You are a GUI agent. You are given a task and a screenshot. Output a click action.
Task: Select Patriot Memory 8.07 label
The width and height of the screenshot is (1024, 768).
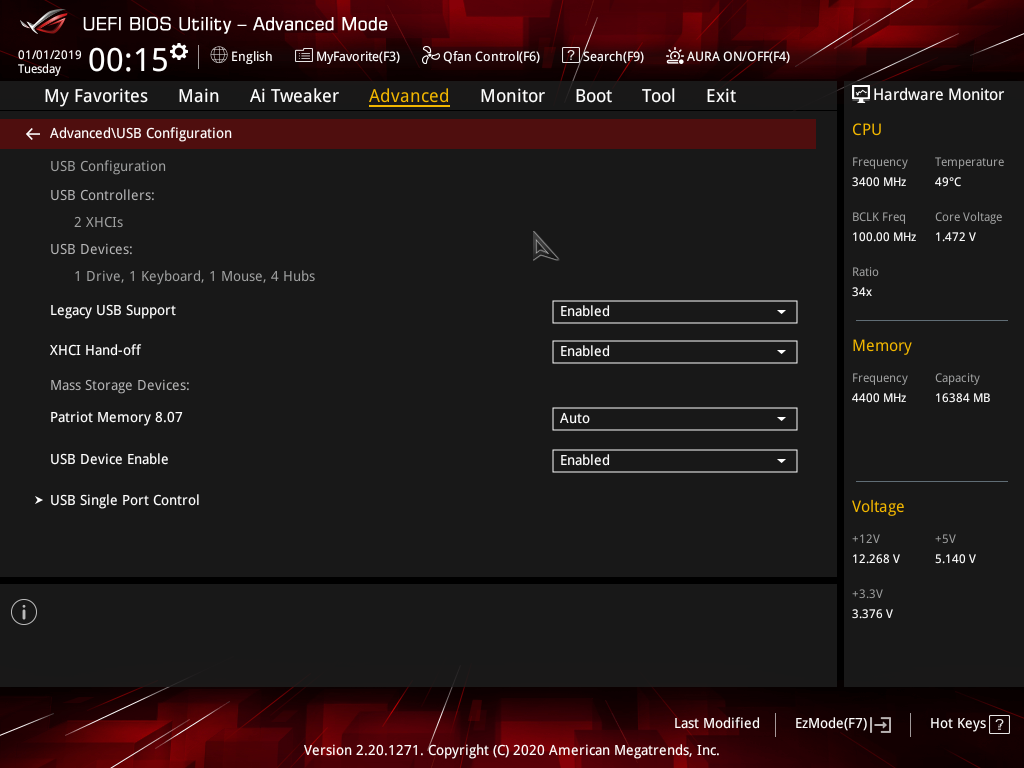coord(116,417)
